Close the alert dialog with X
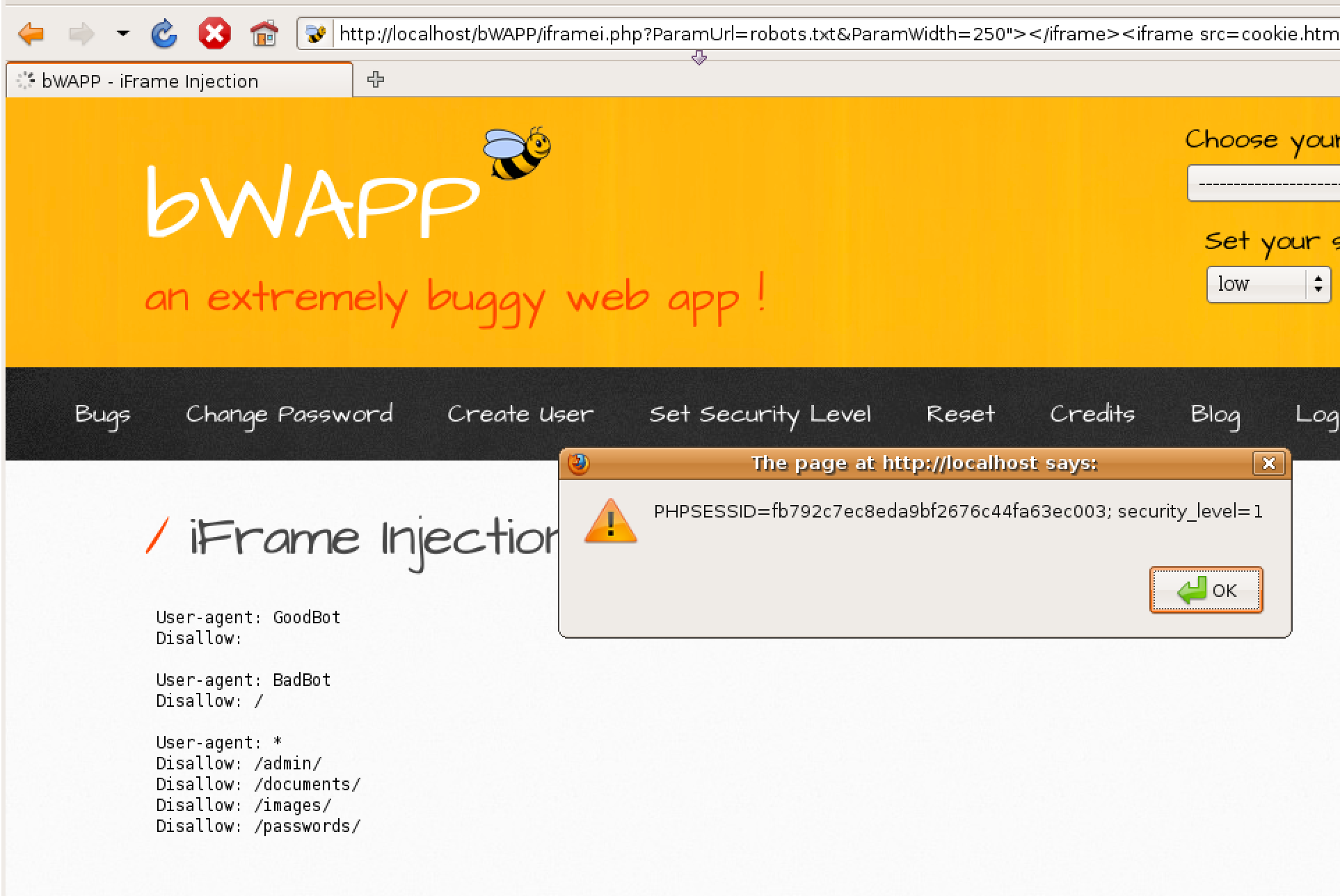 point(1268,463)
